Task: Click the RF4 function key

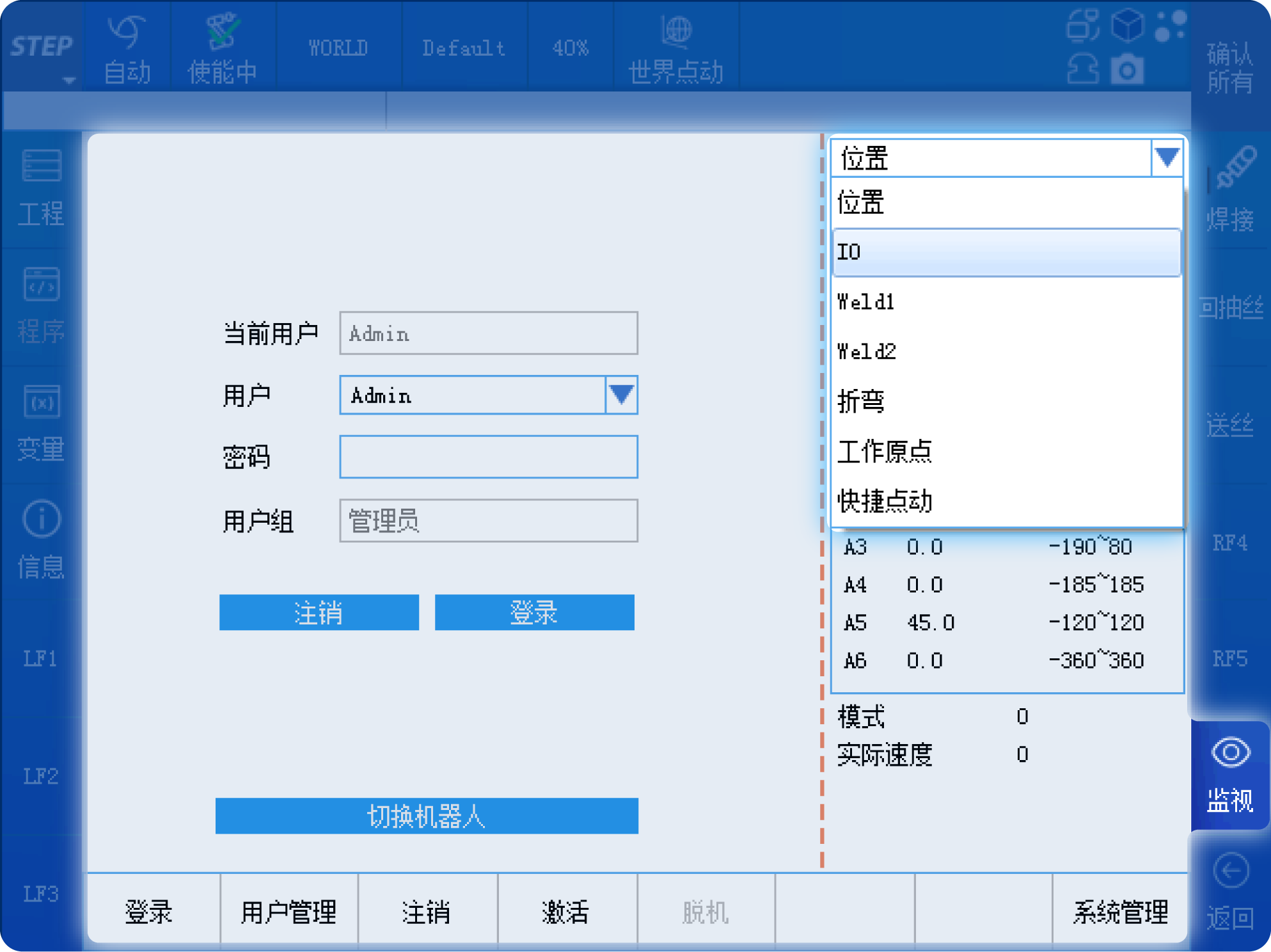Action: click(x=1229, y=543)
